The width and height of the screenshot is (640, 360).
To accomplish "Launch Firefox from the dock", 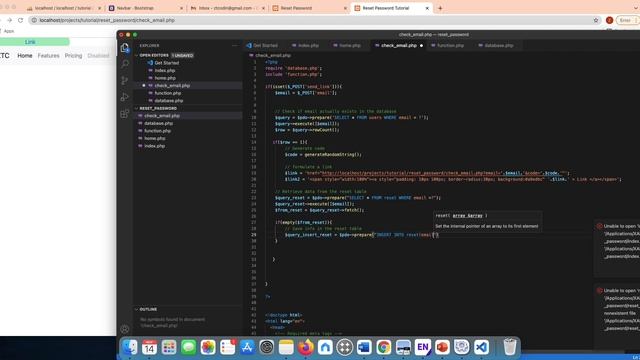I will pos(306,347).
